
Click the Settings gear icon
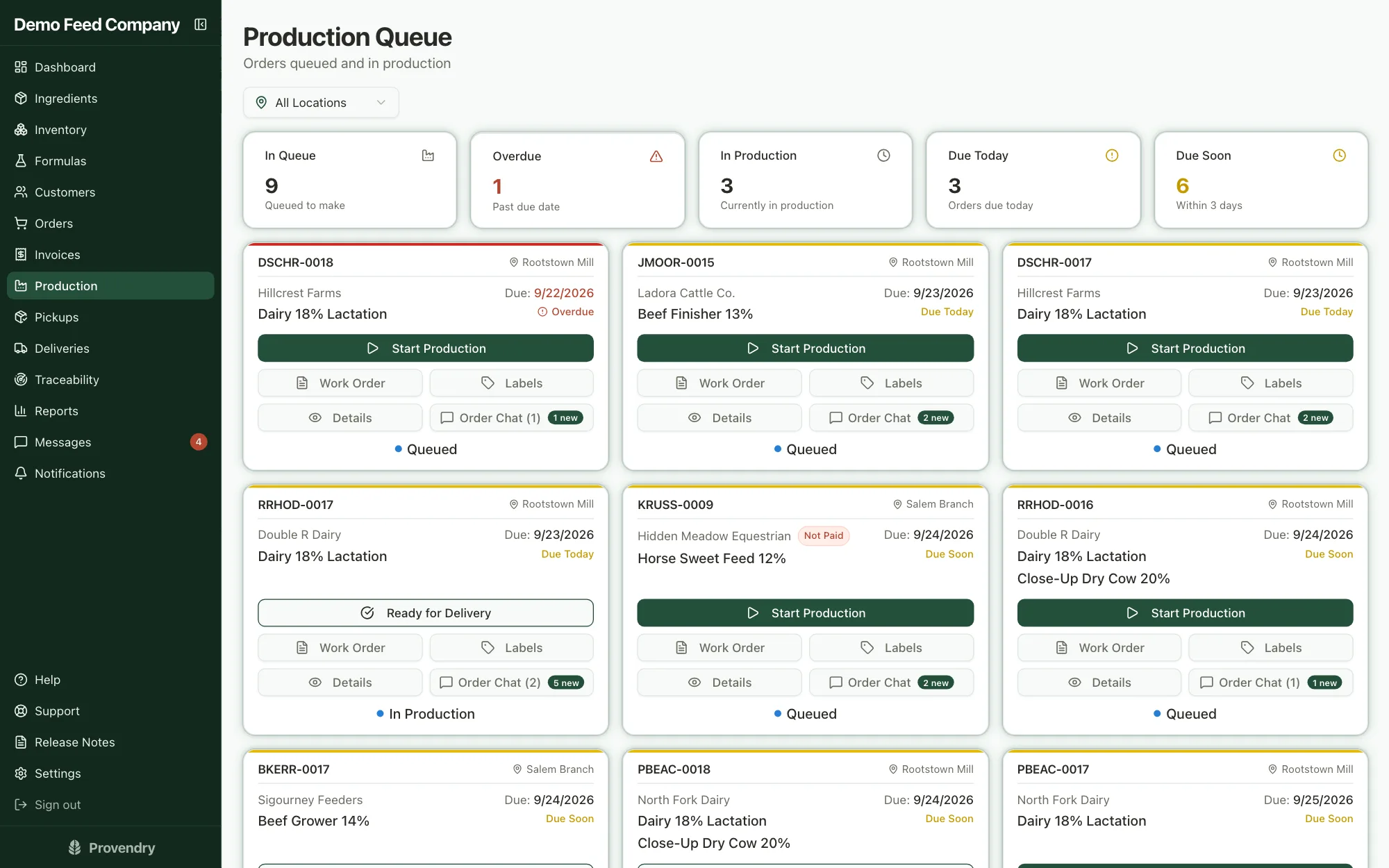point(21,774)
